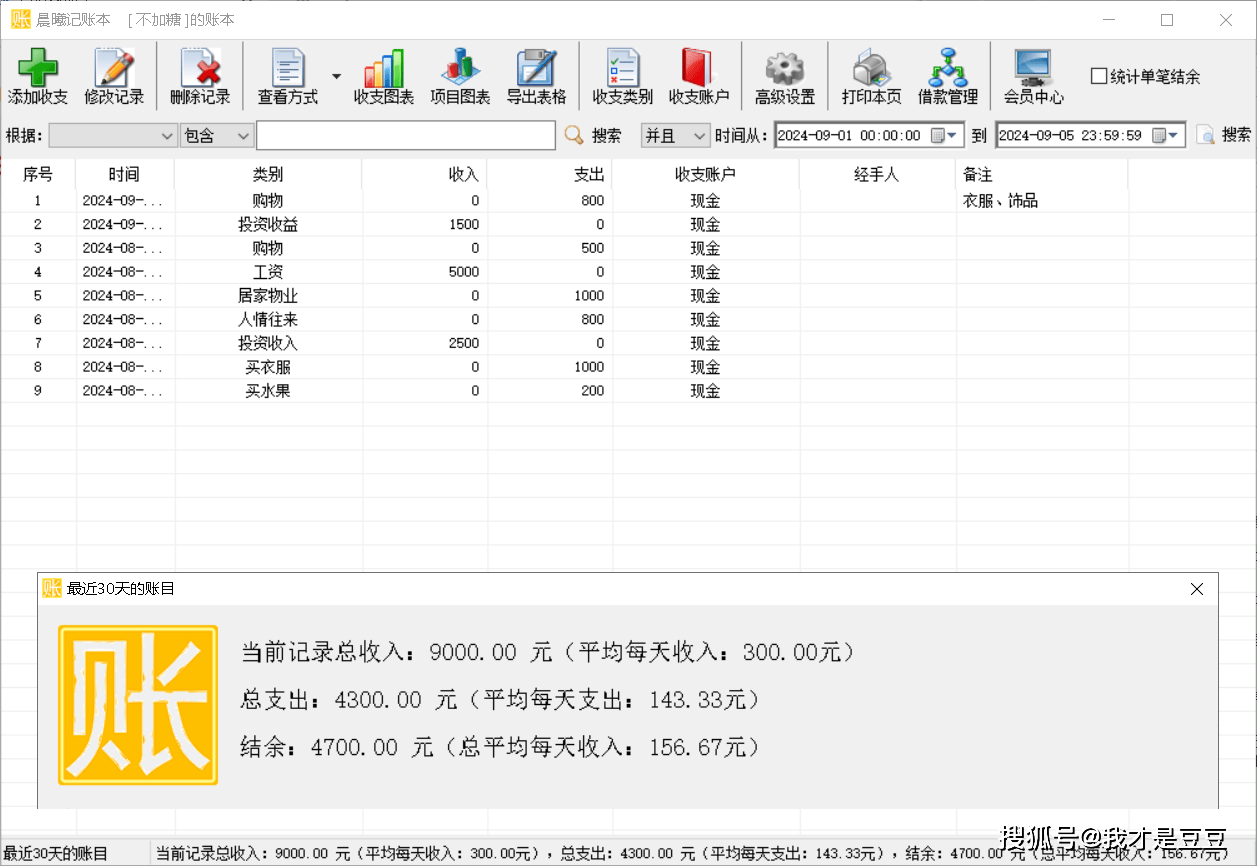Click the 搜索 search button

click(589, 134)
